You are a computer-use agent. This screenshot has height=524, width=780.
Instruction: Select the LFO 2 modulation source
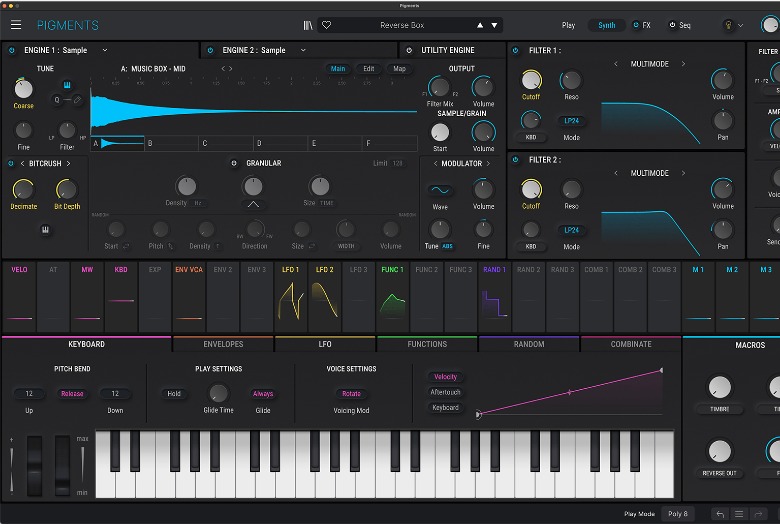coord(324,297)
